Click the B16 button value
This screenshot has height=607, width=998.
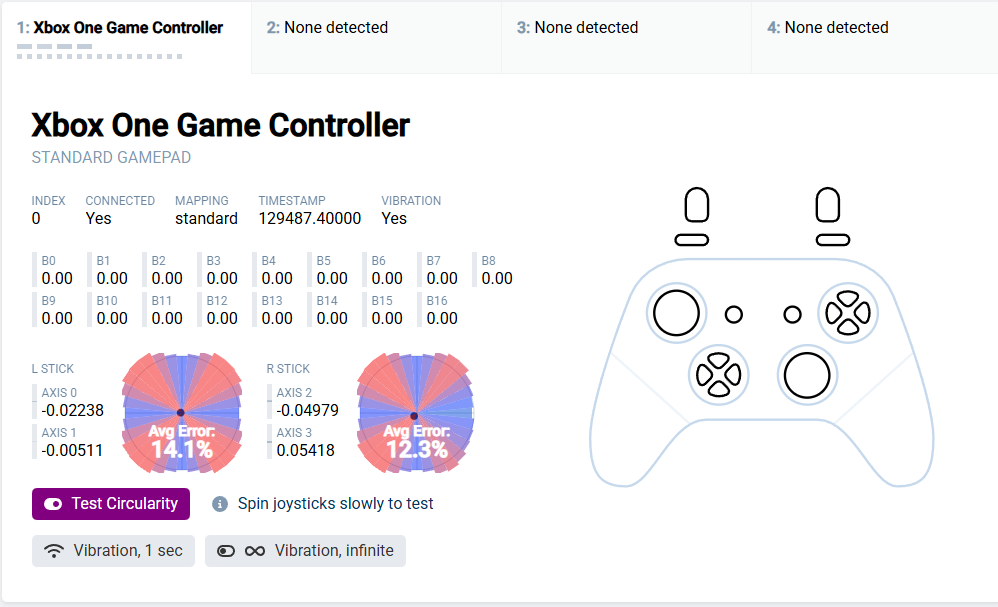pos(442,318)
